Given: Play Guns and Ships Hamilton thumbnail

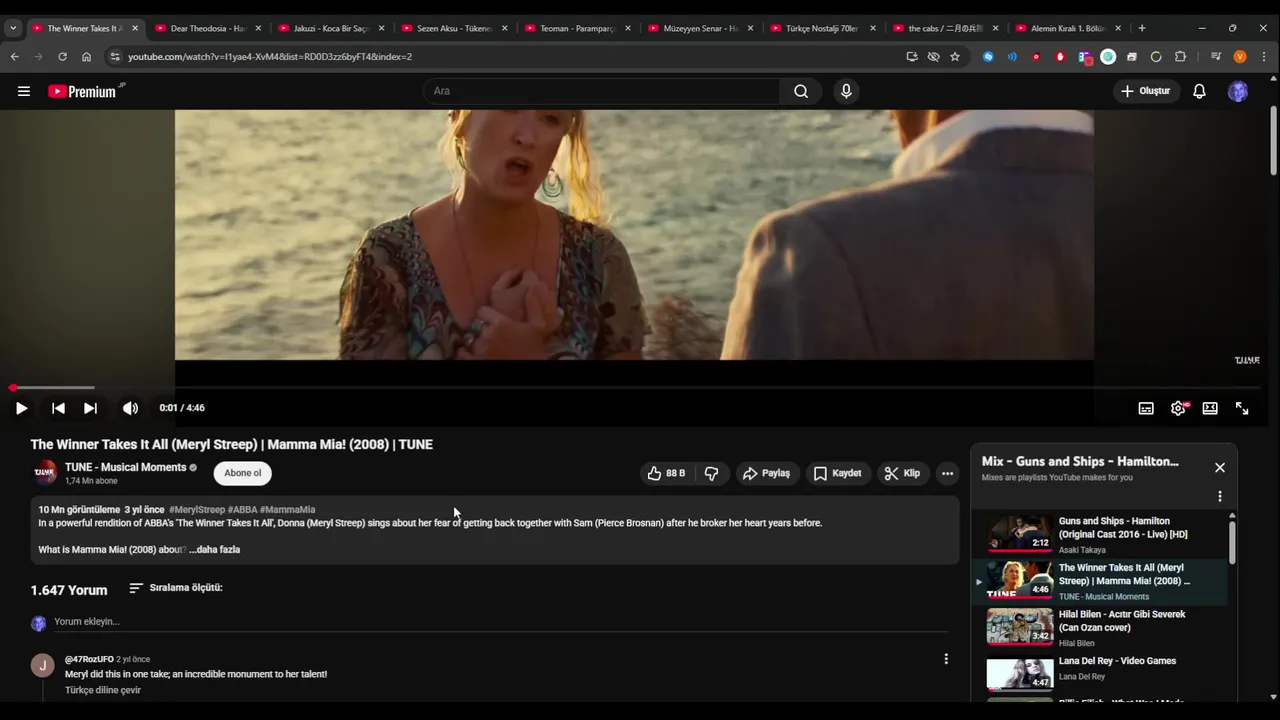Looking at the screenshot, I should coord(1020,533).
